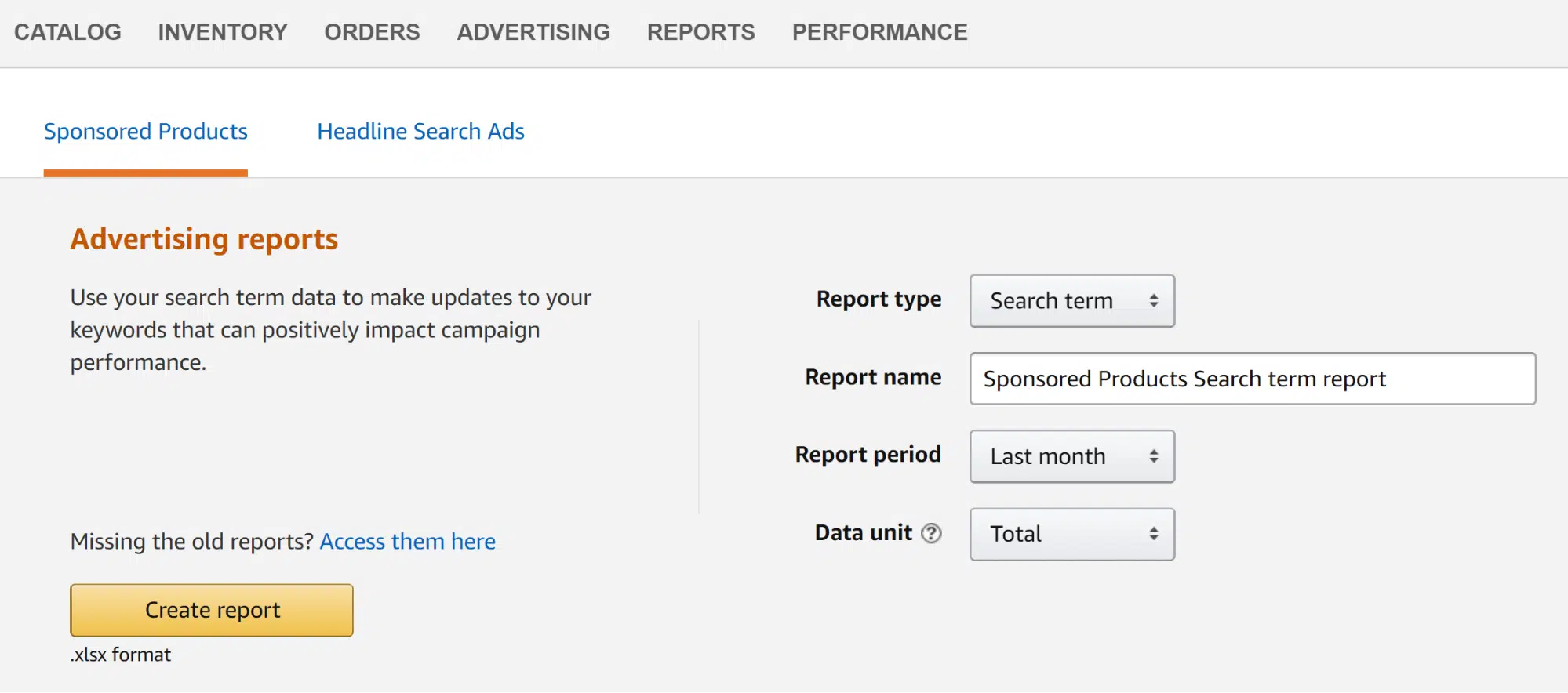Open the Data unit dropdown

pos(1071,534)
